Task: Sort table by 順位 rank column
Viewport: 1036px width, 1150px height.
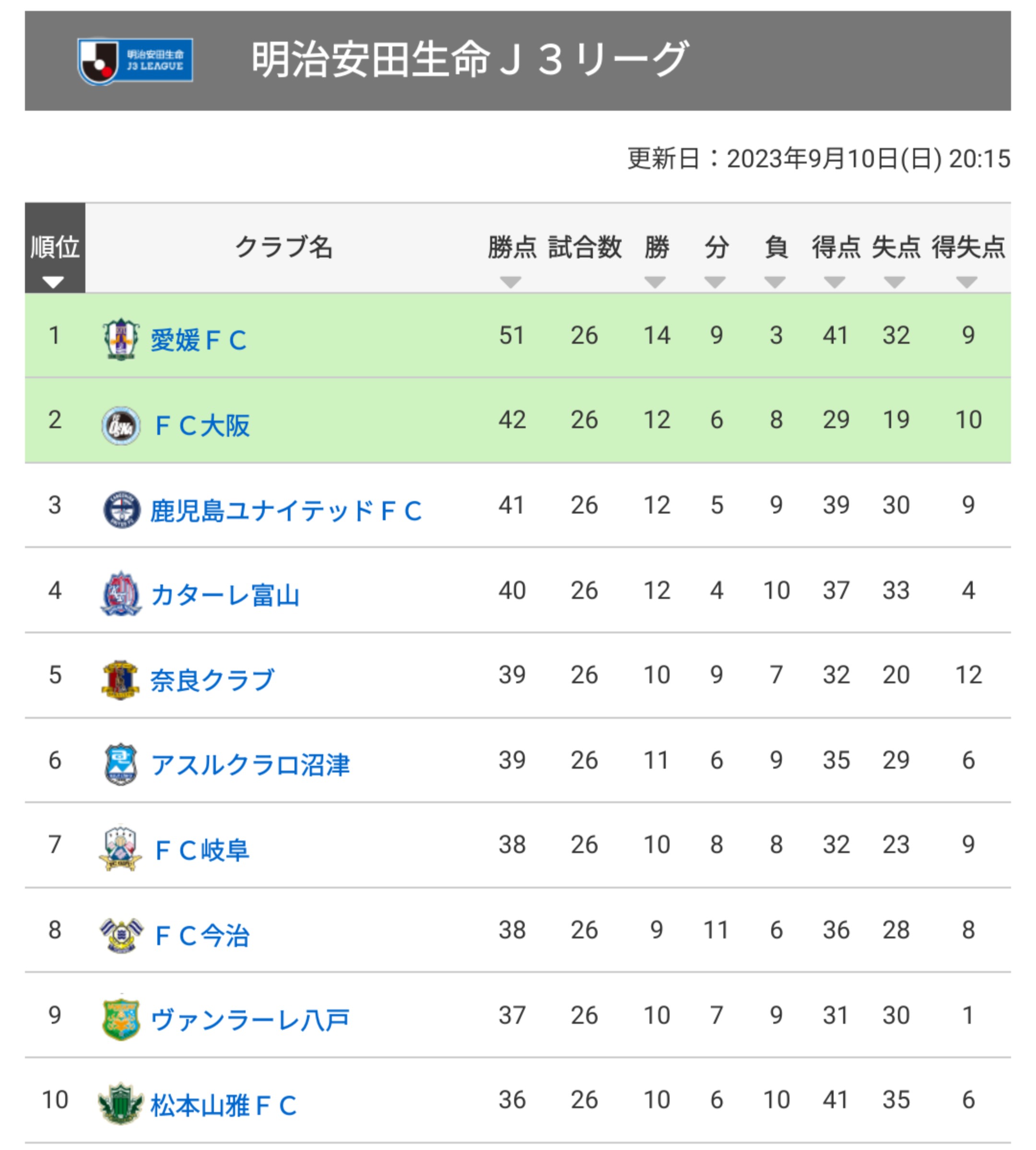Action: (55, 256)
